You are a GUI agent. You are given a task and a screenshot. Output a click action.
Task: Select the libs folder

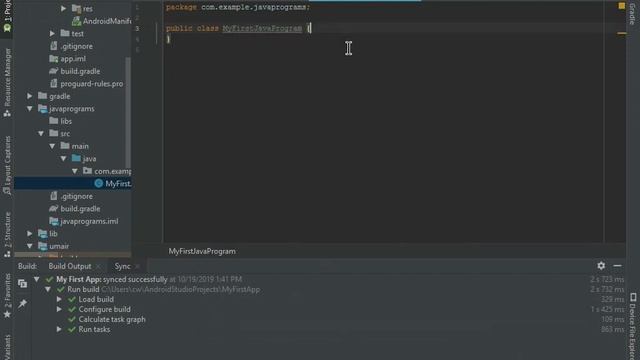[60, 121]
